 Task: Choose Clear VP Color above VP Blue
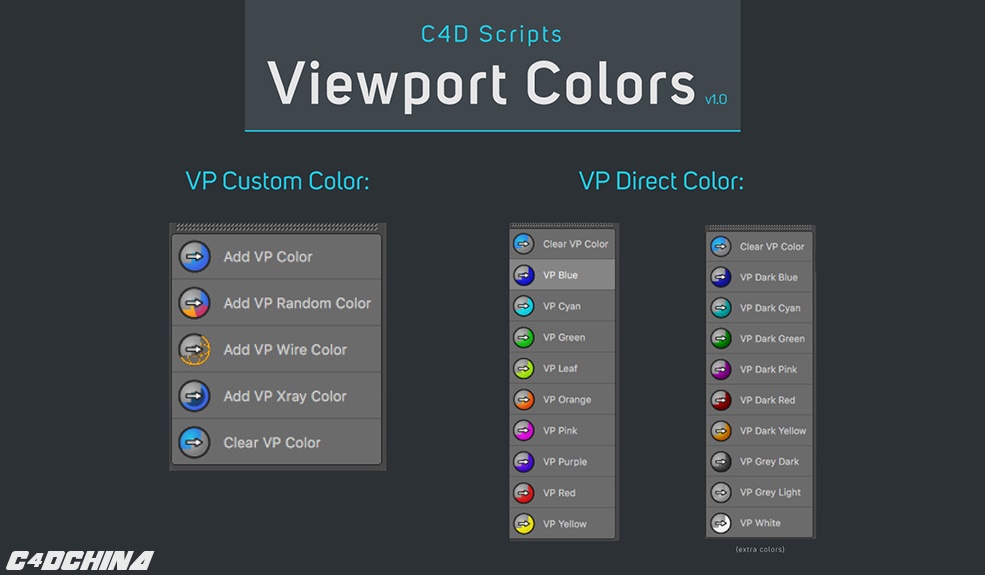coord(562,244)
